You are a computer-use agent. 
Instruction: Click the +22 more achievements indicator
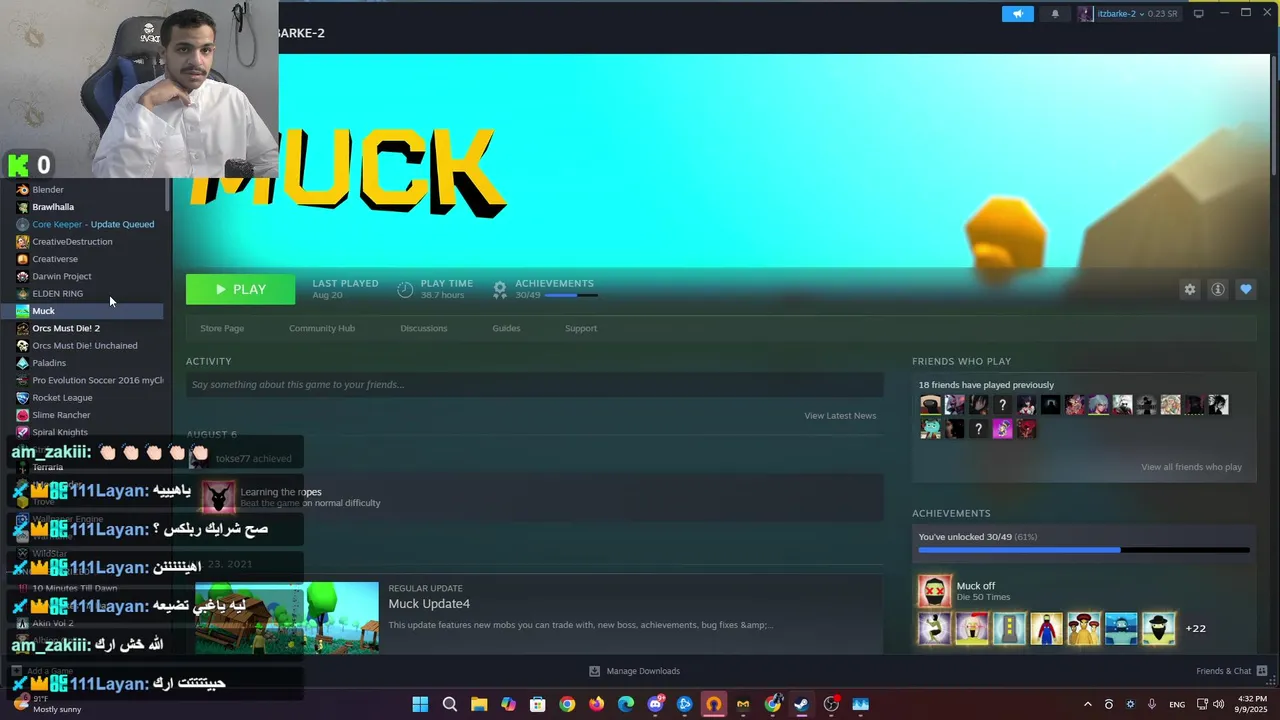[1196, 629]
